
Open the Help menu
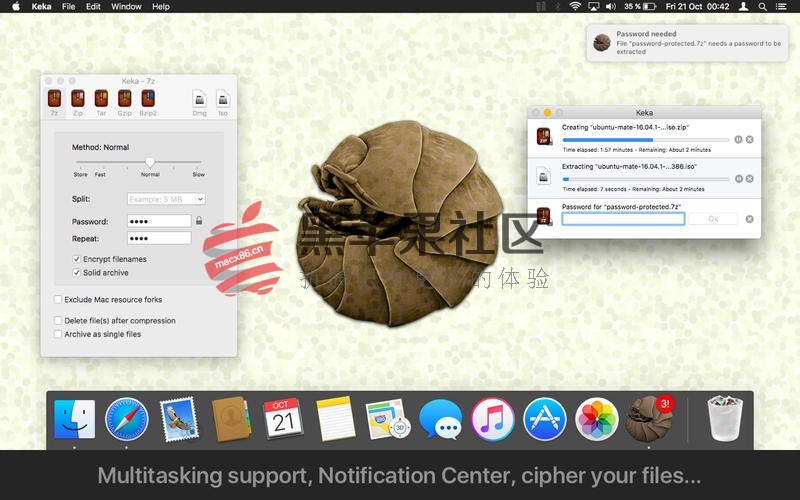161,7
